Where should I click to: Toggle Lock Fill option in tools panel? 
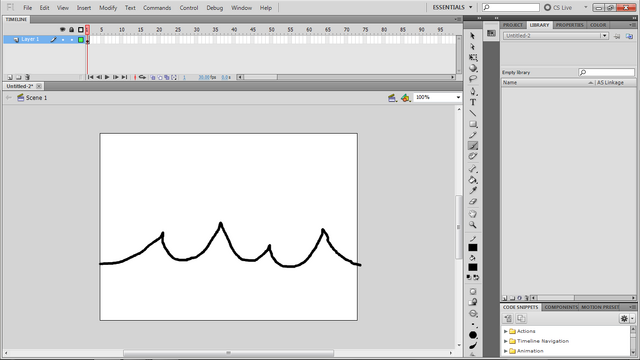473,302
